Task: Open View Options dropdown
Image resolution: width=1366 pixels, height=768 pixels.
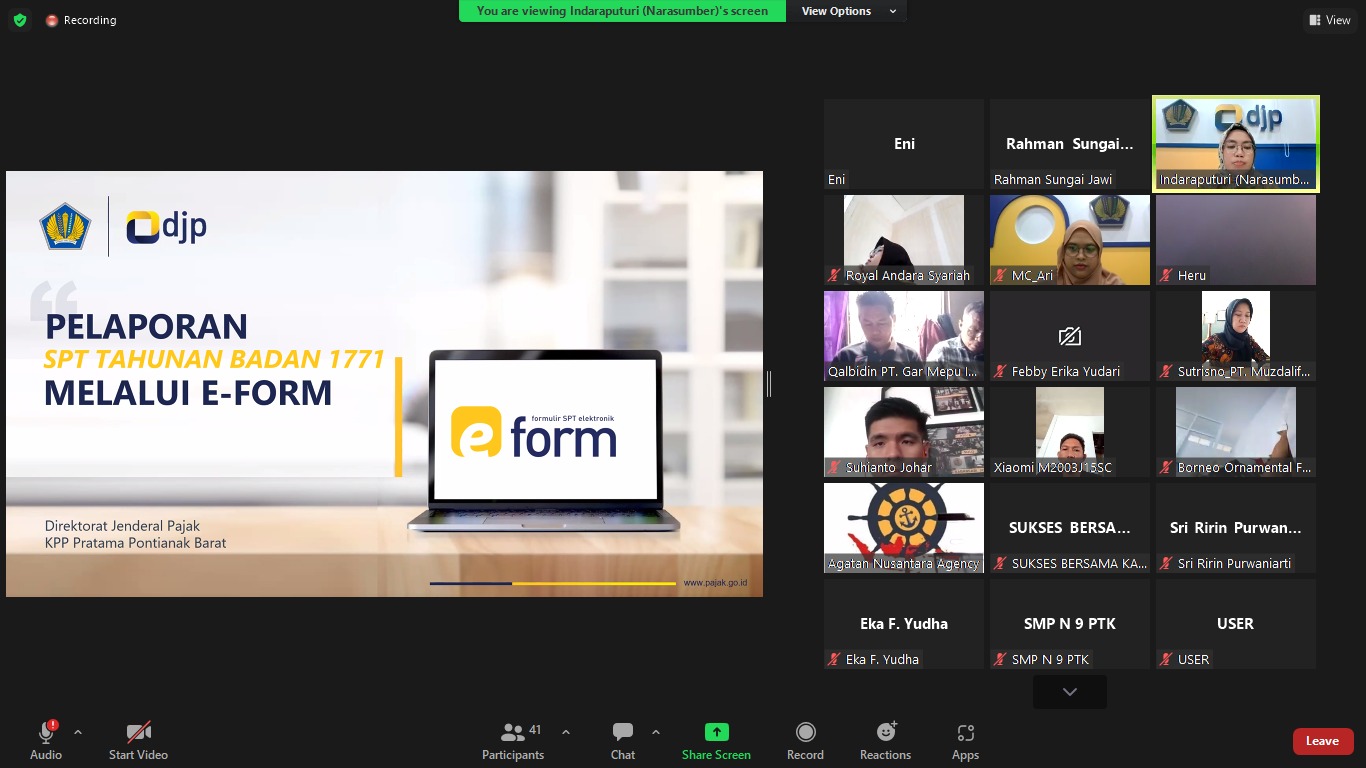Action: (x=847, y=11)
